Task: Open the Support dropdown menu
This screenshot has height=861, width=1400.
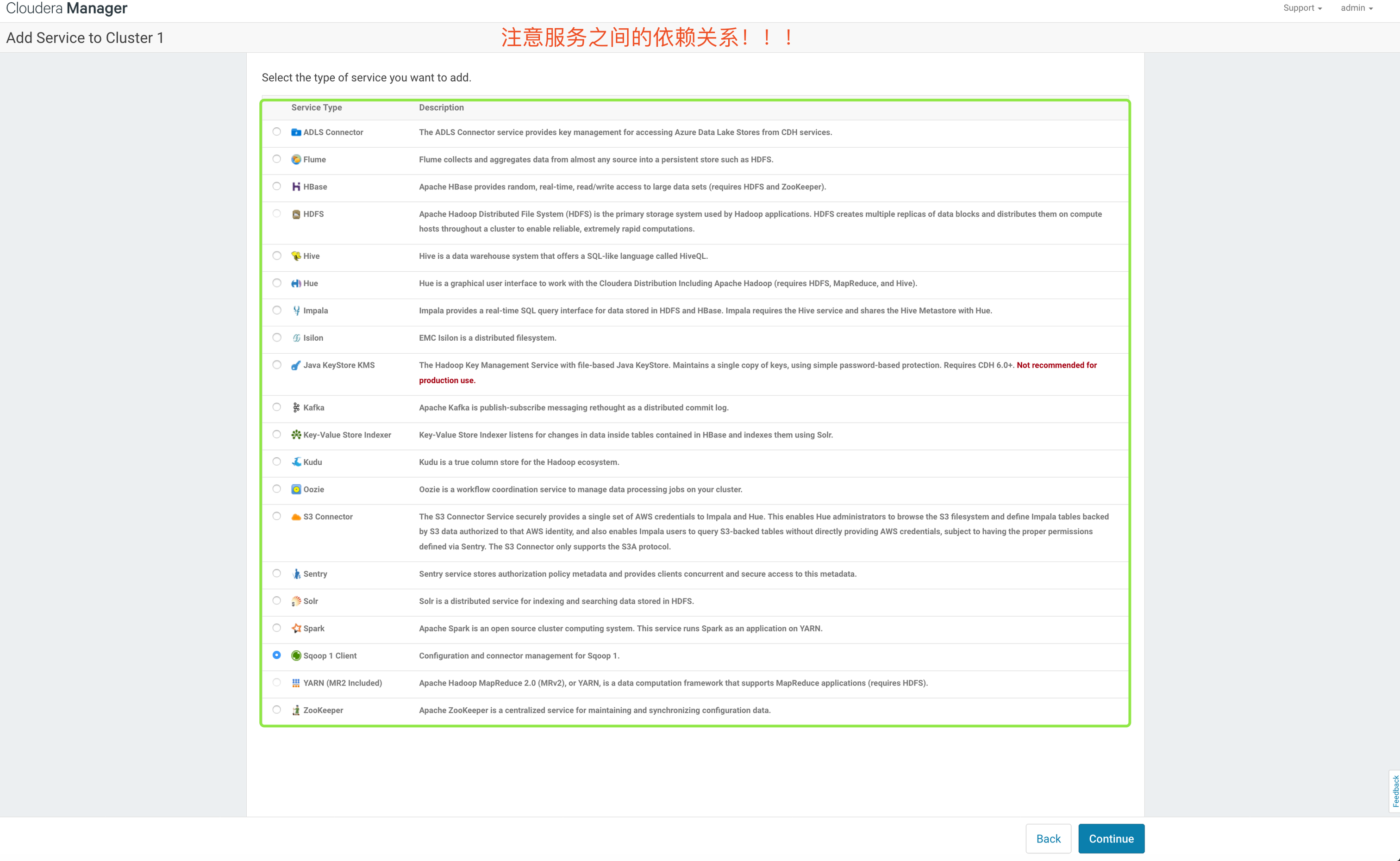Action: click(1302, 8)
